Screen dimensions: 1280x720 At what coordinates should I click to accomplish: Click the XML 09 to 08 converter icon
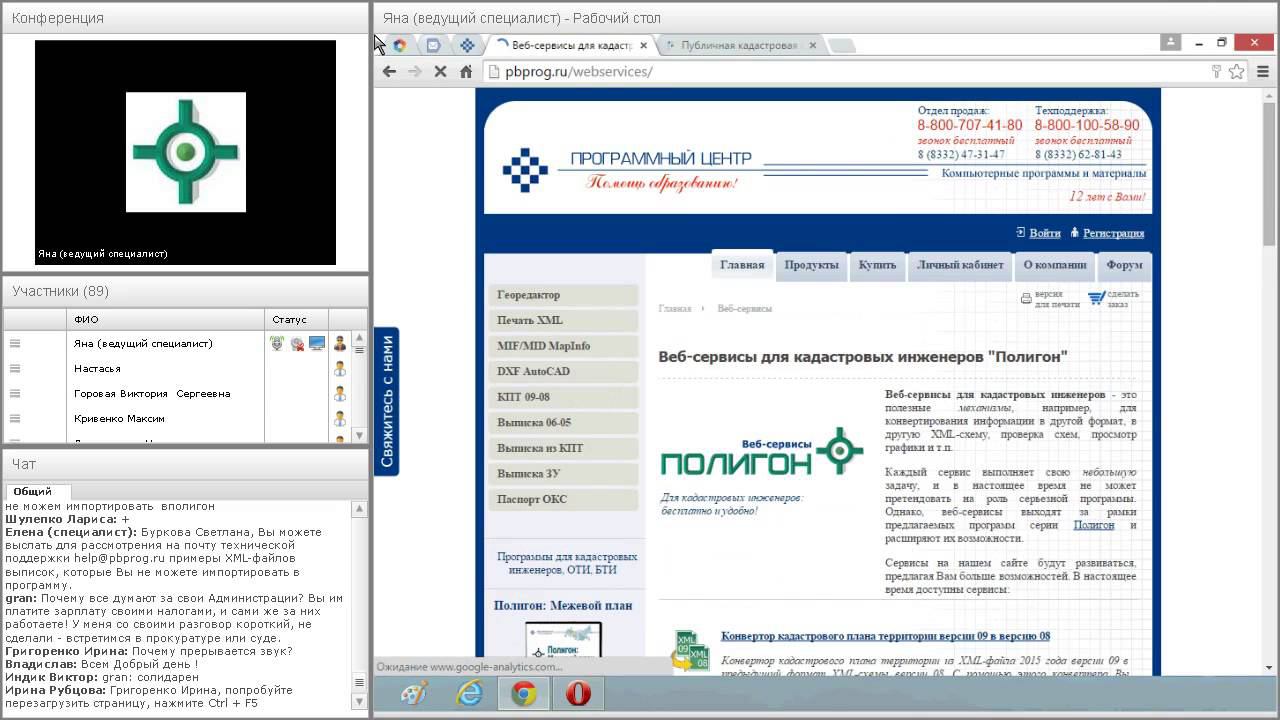tap(691, 650)
